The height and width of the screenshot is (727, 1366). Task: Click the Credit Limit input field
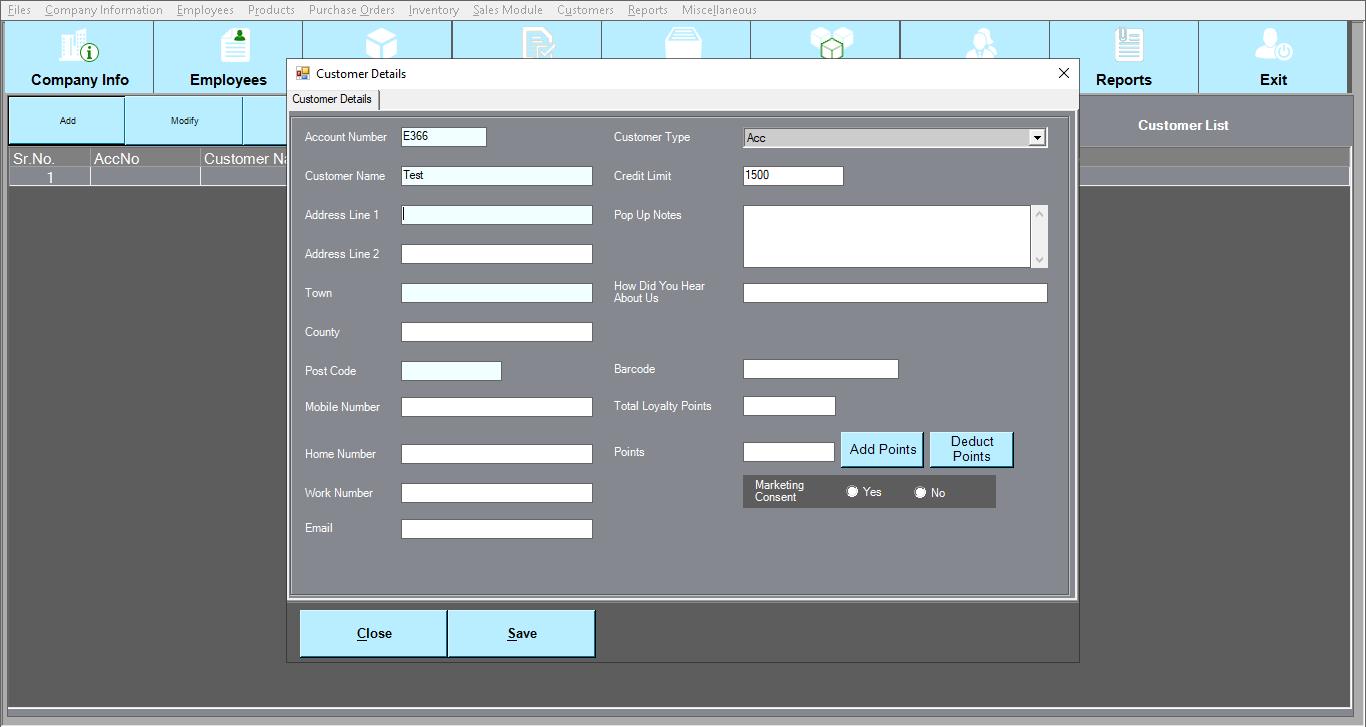(x=793, y=176)
